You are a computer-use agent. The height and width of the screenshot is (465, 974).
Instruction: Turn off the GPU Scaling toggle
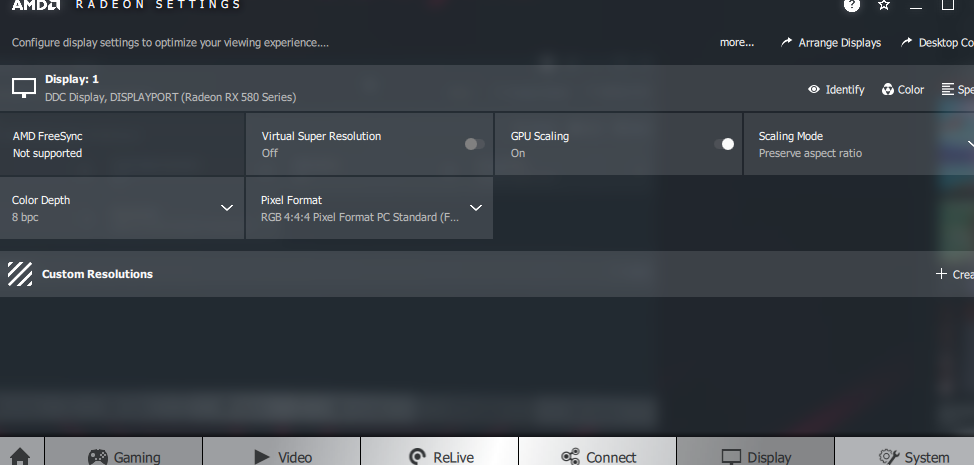coord(724,144)
